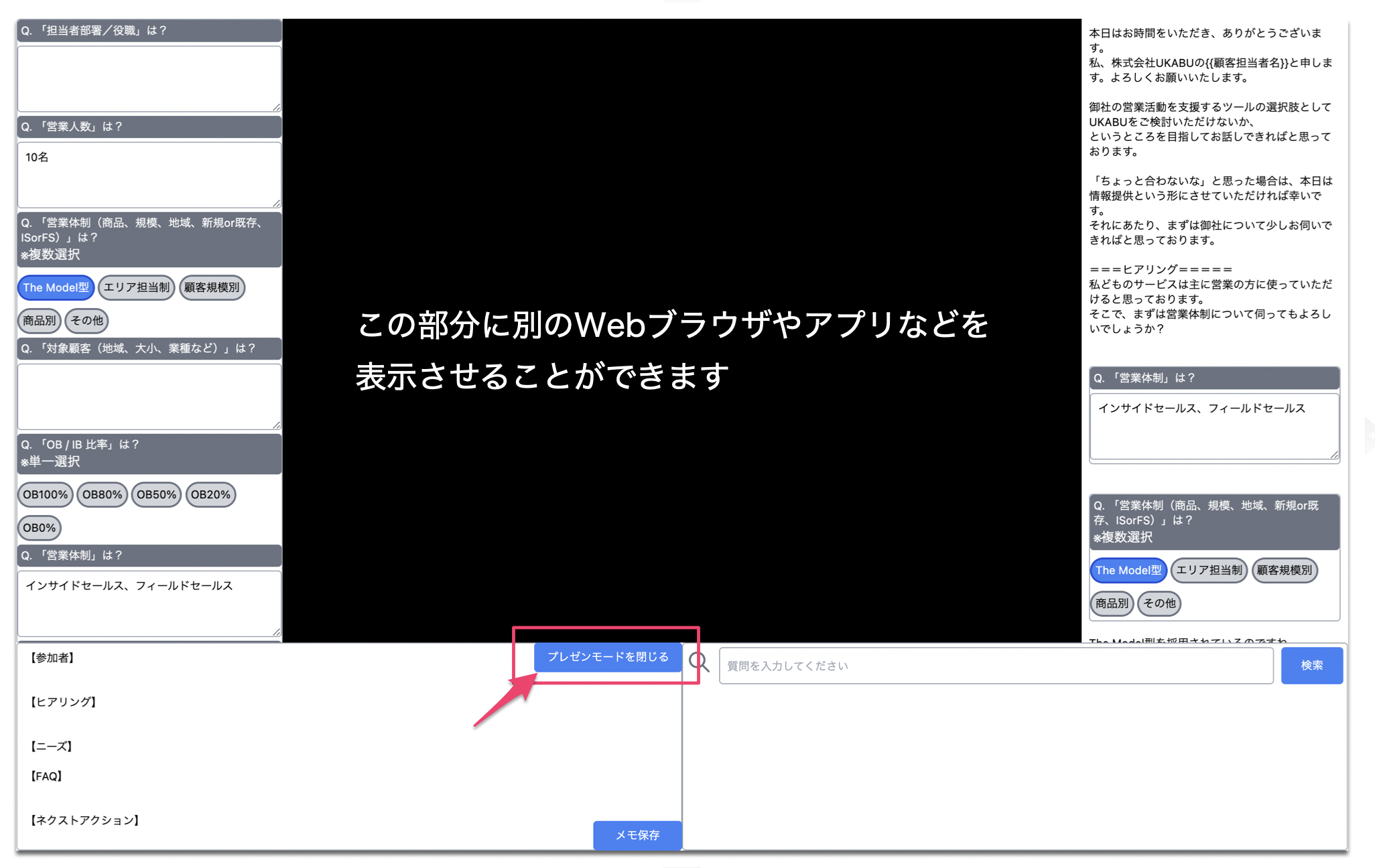
Task: Click the magnifier search icon
Action: click(x=699, y=662)
